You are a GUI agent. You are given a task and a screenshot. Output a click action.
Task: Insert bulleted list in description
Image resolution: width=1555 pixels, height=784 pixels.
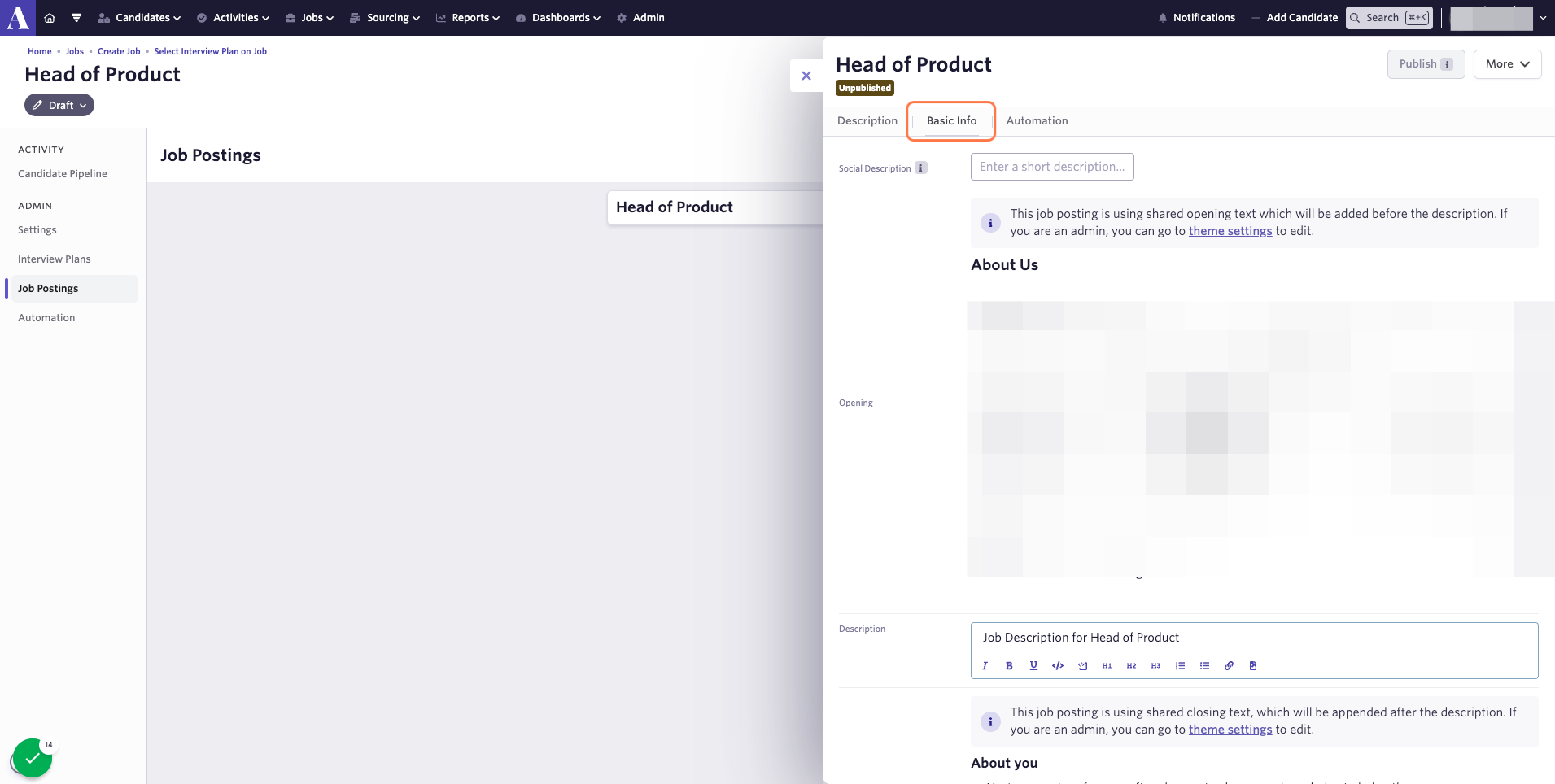click(1204, 665)
